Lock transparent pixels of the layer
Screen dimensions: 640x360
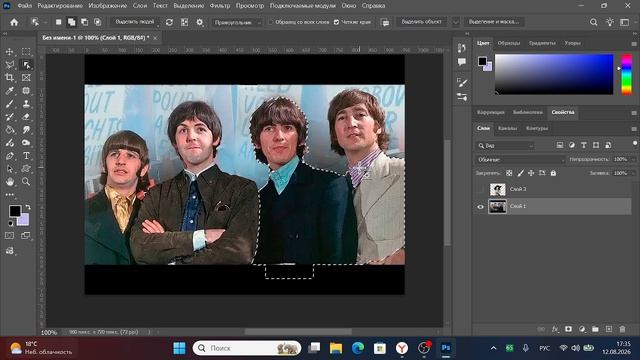pos(509,173)
